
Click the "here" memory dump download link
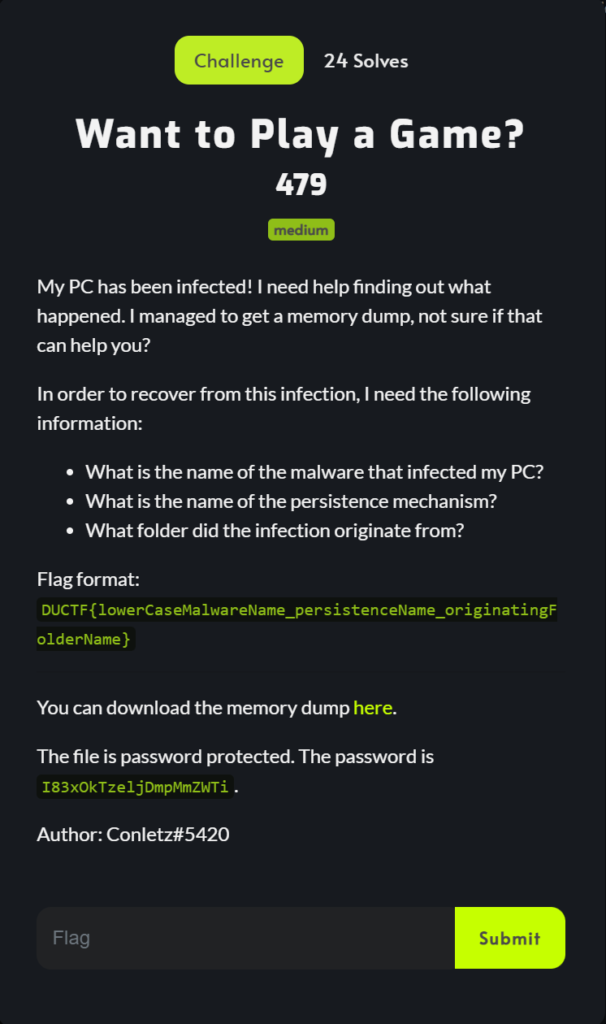[x=373, y=708]
